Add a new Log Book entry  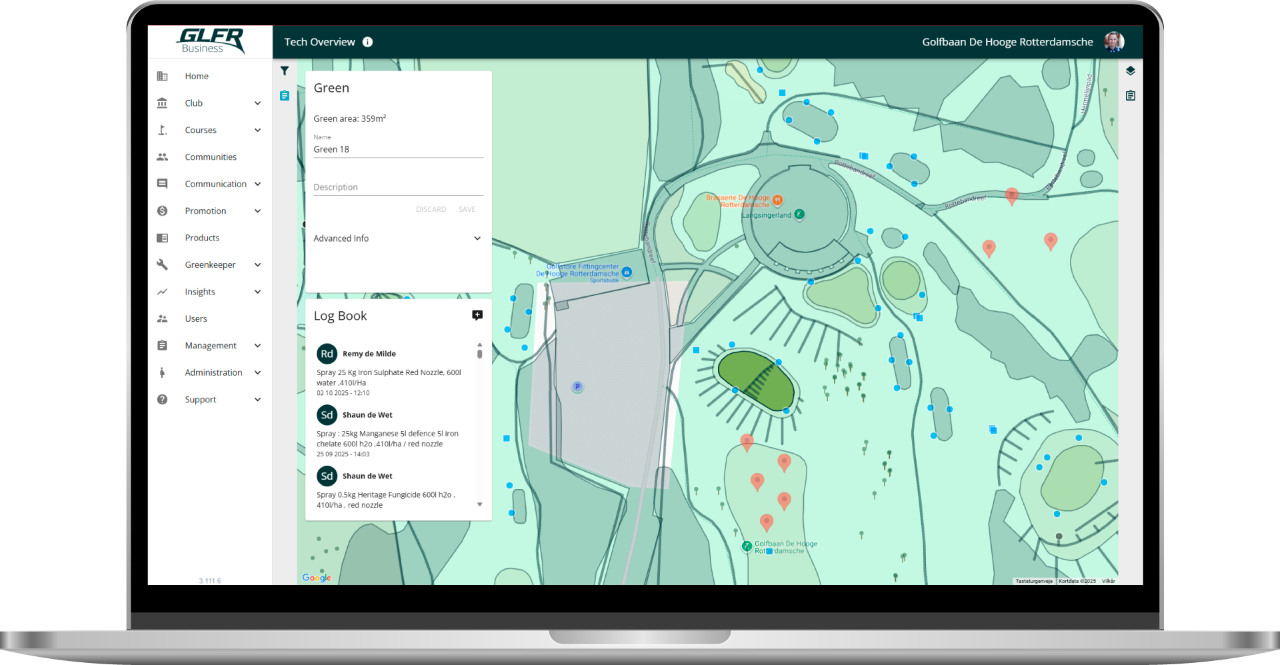point(477,315)
